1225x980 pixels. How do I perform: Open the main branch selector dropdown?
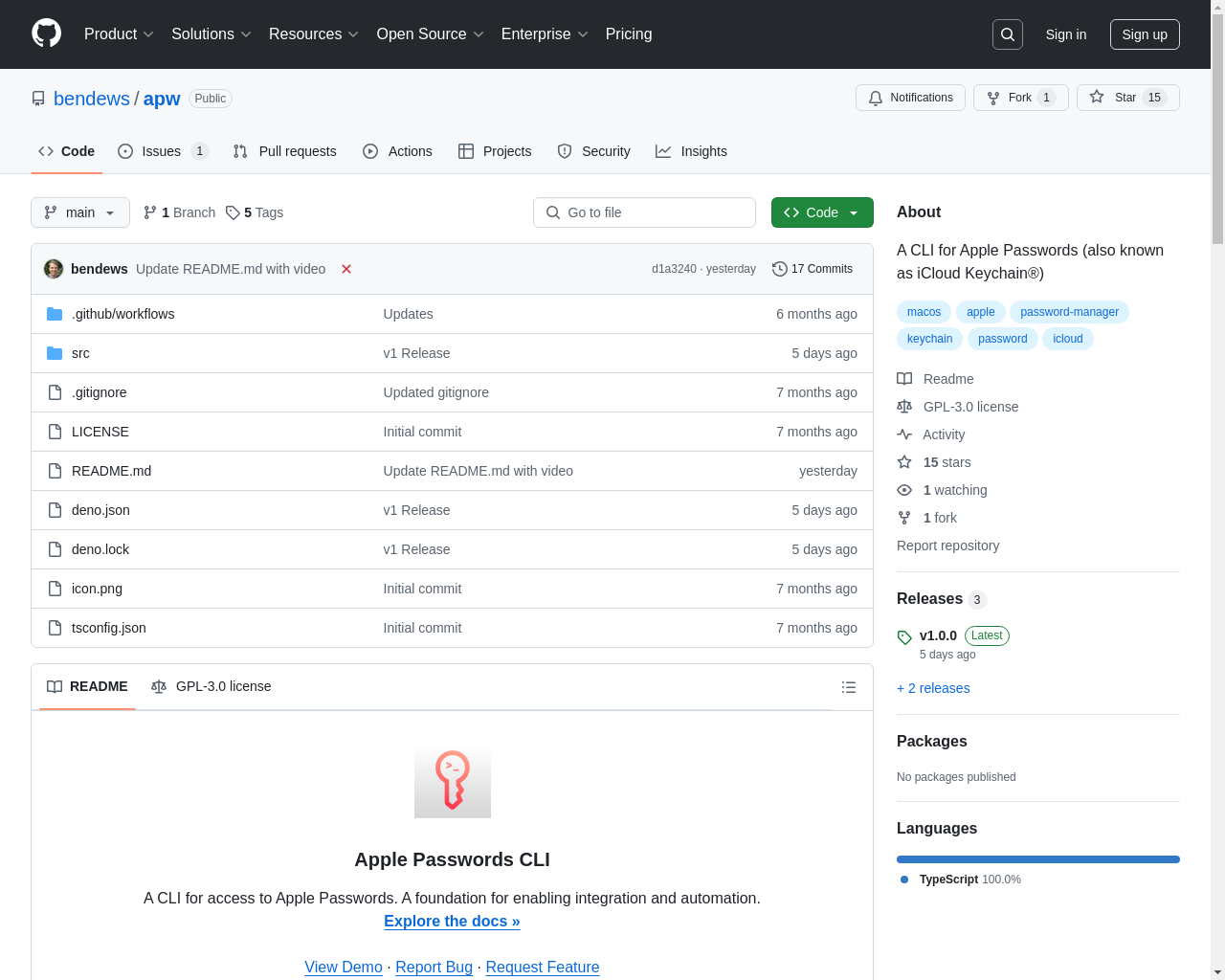click(80, 212)
